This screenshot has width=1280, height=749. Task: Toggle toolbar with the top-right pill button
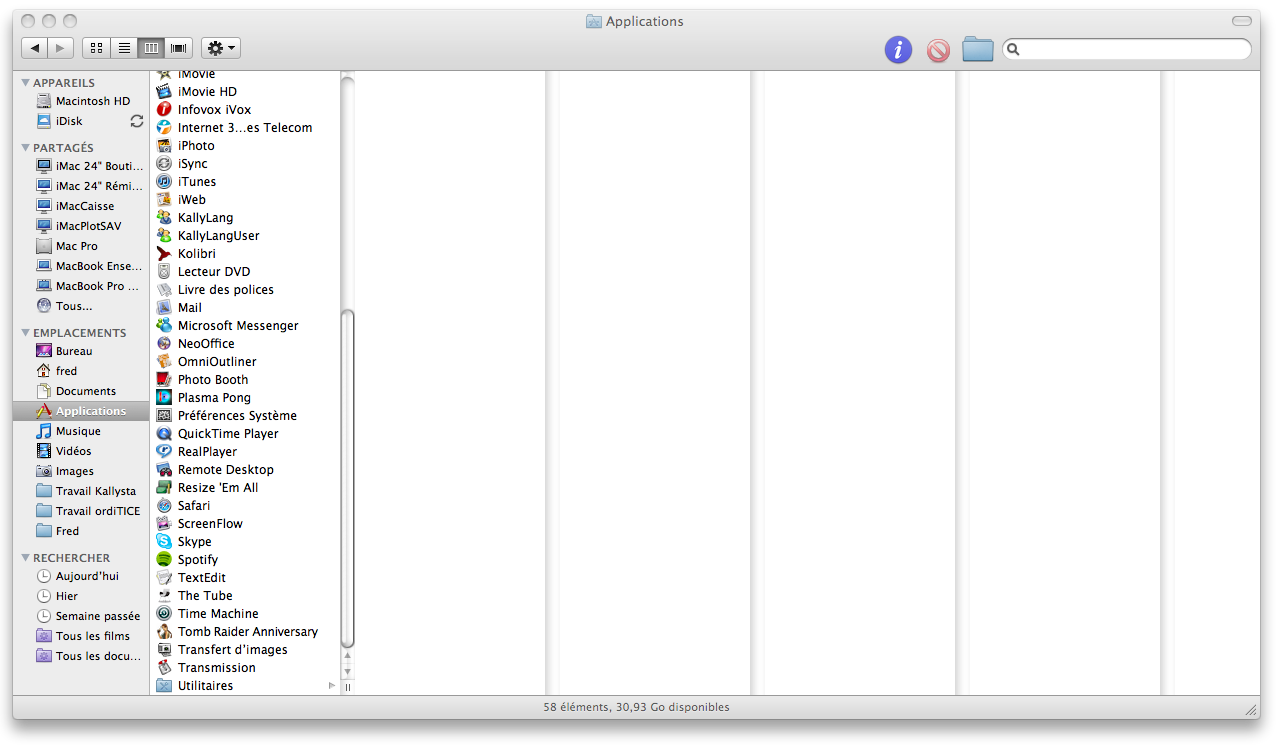pyautogui.click(x=1241, y=21)
